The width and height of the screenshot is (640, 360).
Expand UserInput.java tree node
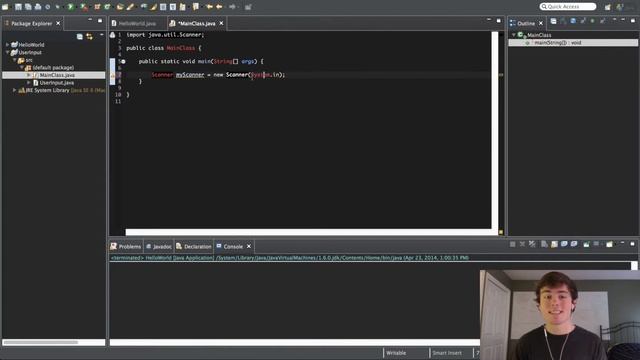click(x=29, y=82)
